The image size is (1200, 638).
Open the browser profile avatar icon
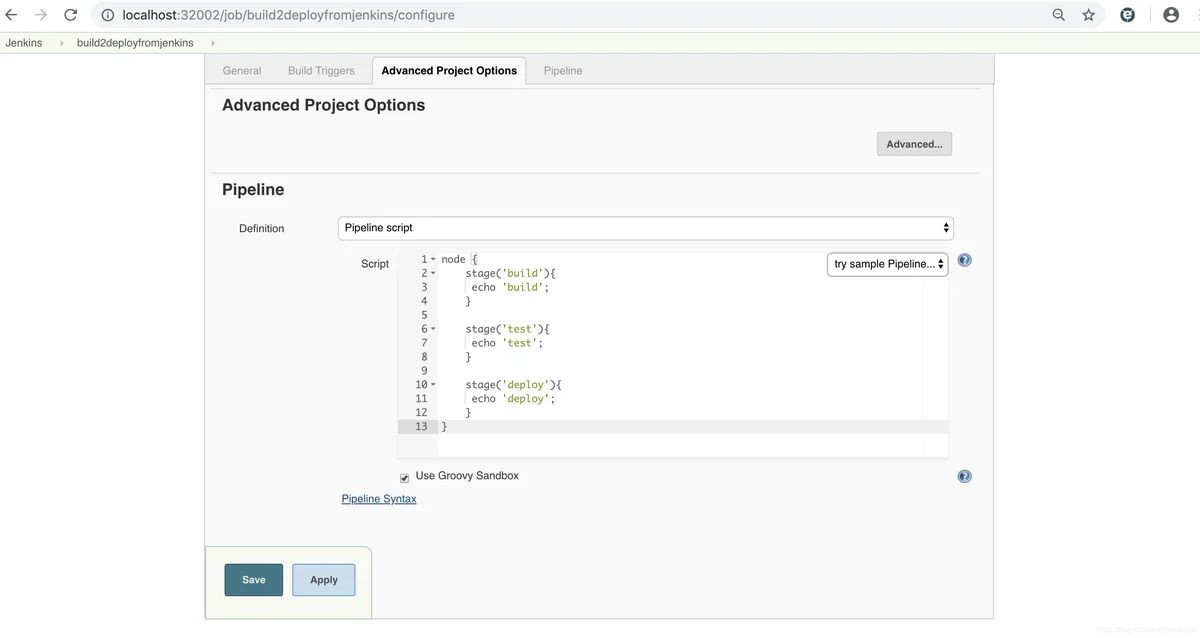click(1171, 15)
